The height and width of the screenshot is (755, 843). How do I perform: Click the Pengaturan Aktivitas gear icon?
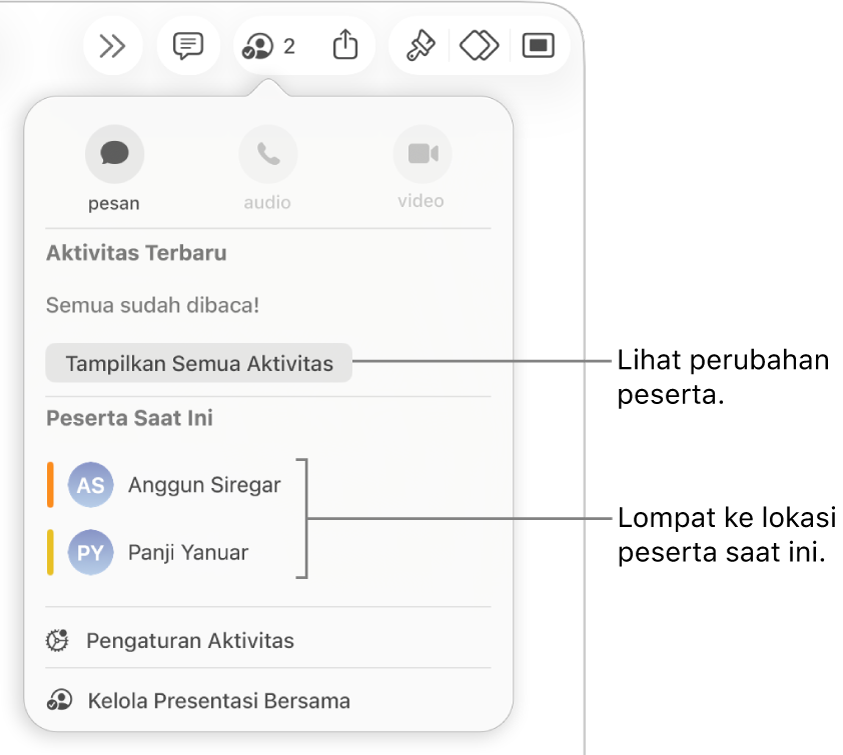coord(58,640)
